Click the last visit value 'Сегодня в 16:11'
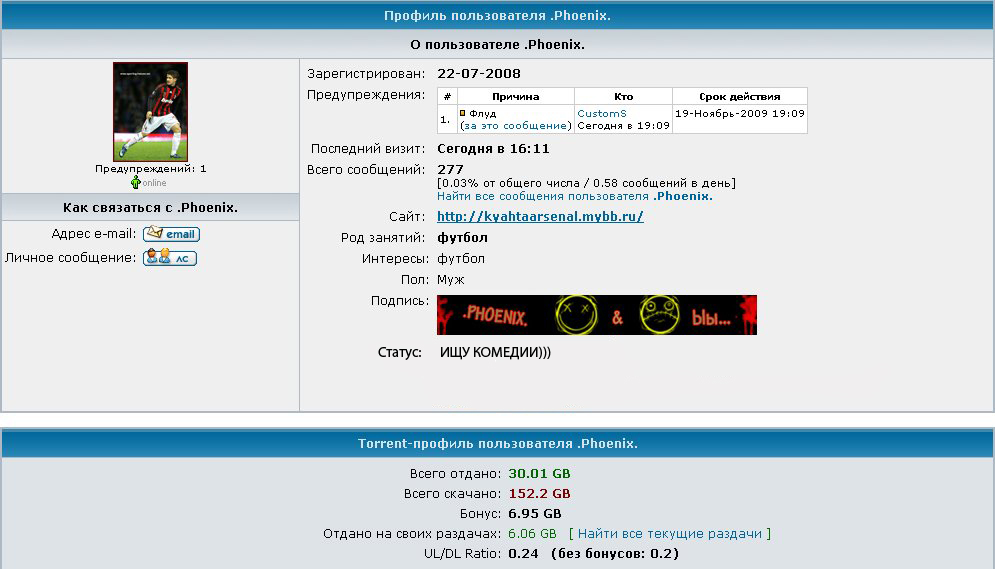 pyautogui.click(x=493, y=148)
